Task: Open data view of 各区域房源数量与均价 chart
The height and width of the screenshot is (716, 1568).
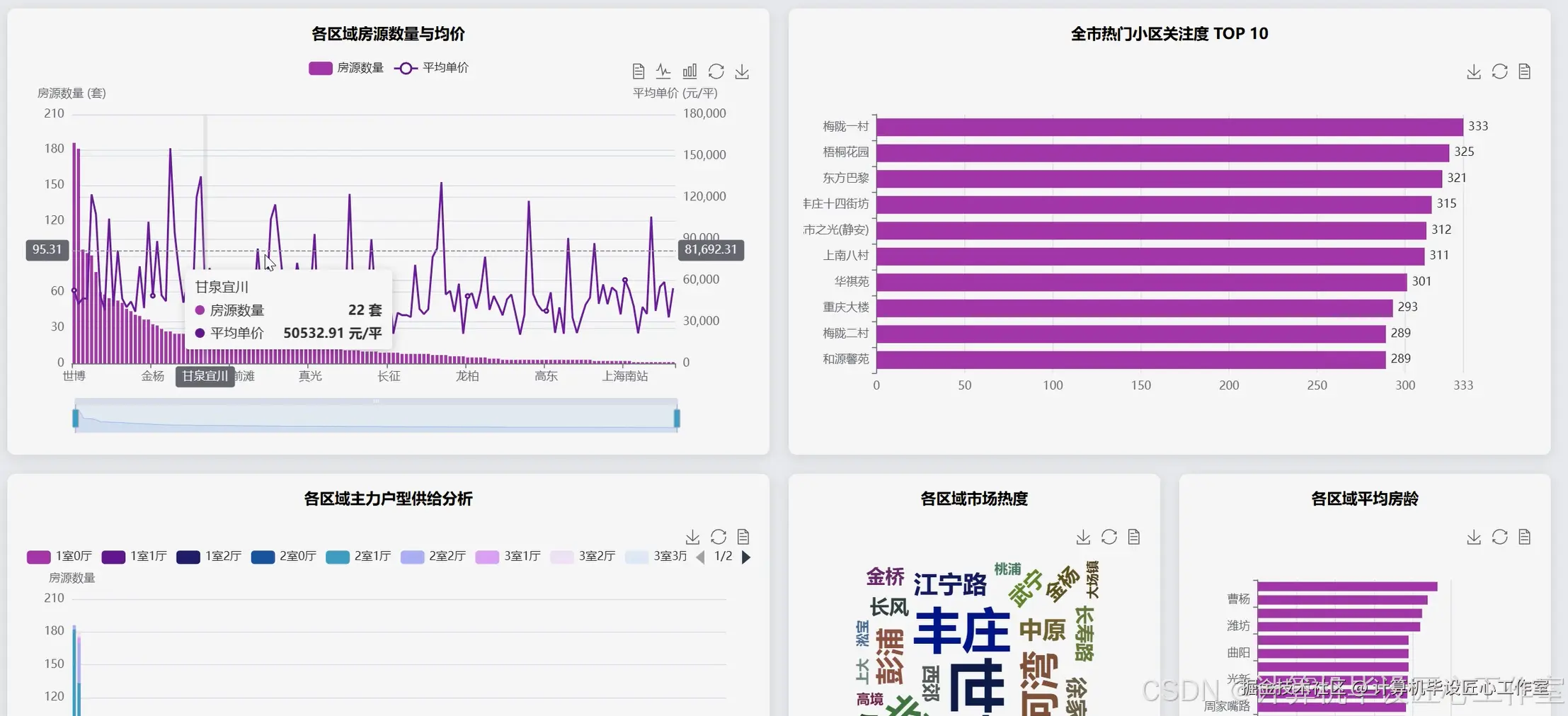Action: pos(638,70)
